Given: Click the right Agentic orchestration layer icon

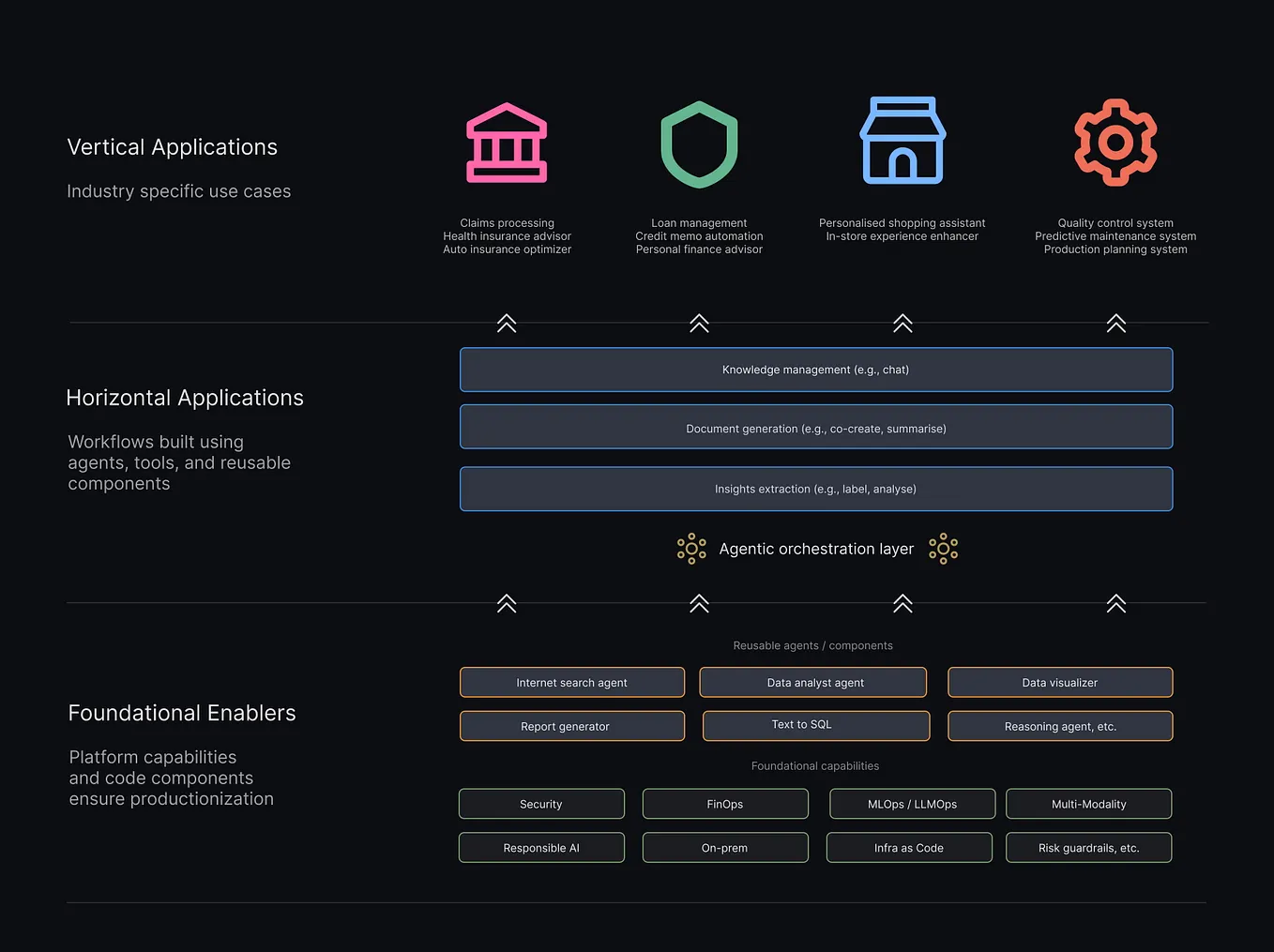Looking at the screenshot, I should [943, 549].
